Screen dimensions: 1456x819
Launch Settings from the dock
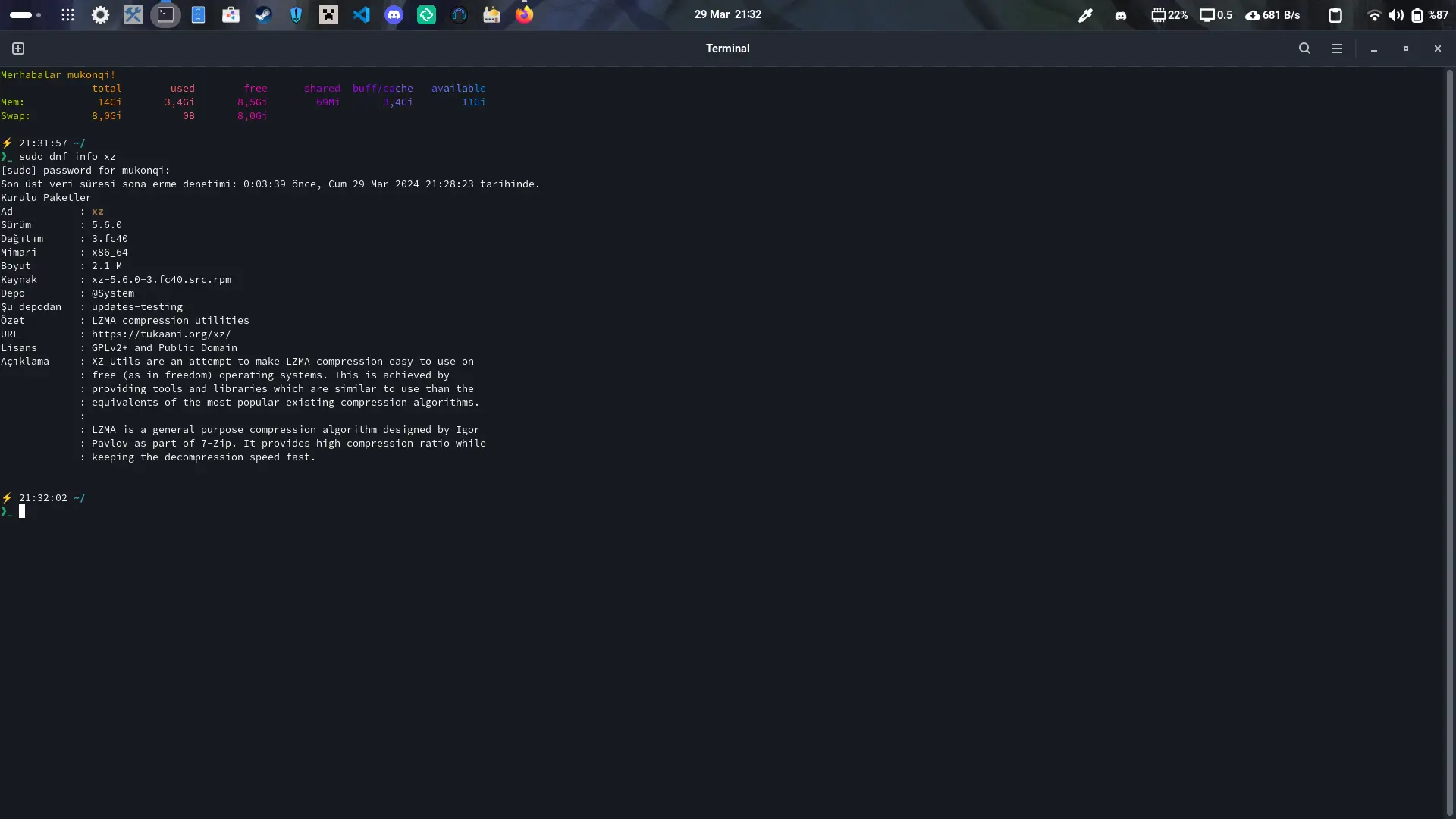click(100, 14)
